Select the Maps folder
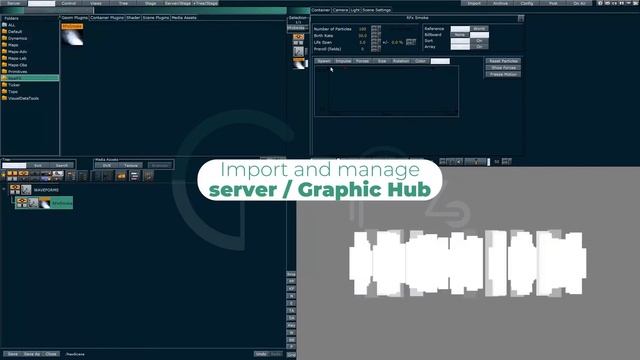Screen dimensions: 640x360 [13, 45]
